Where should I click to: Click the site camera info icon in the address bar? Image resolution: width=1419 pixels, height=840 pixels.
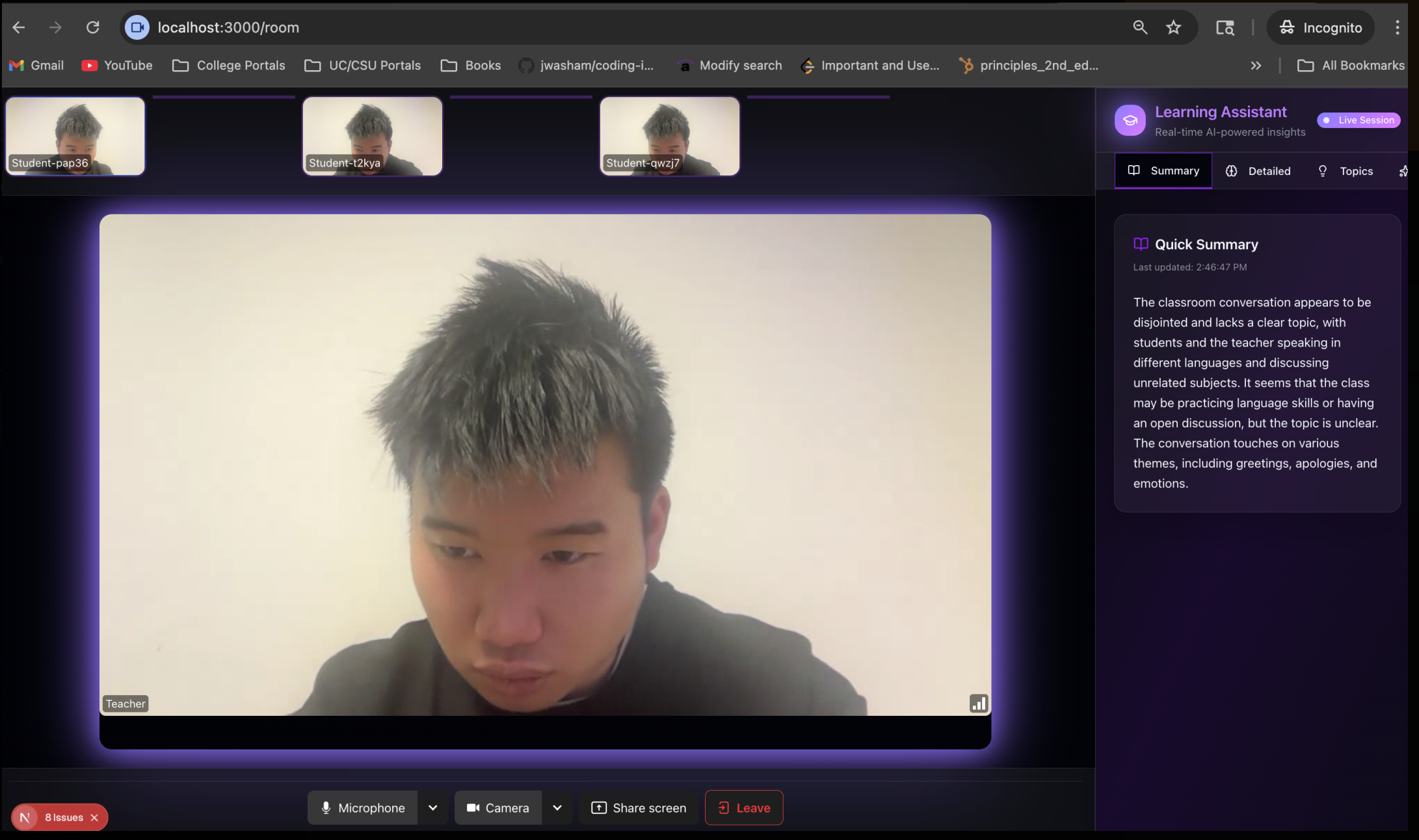(137, 27)
